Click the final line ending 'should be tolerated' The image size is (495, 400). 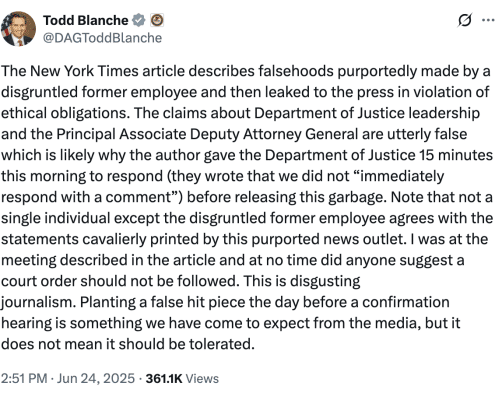(128, 344)
